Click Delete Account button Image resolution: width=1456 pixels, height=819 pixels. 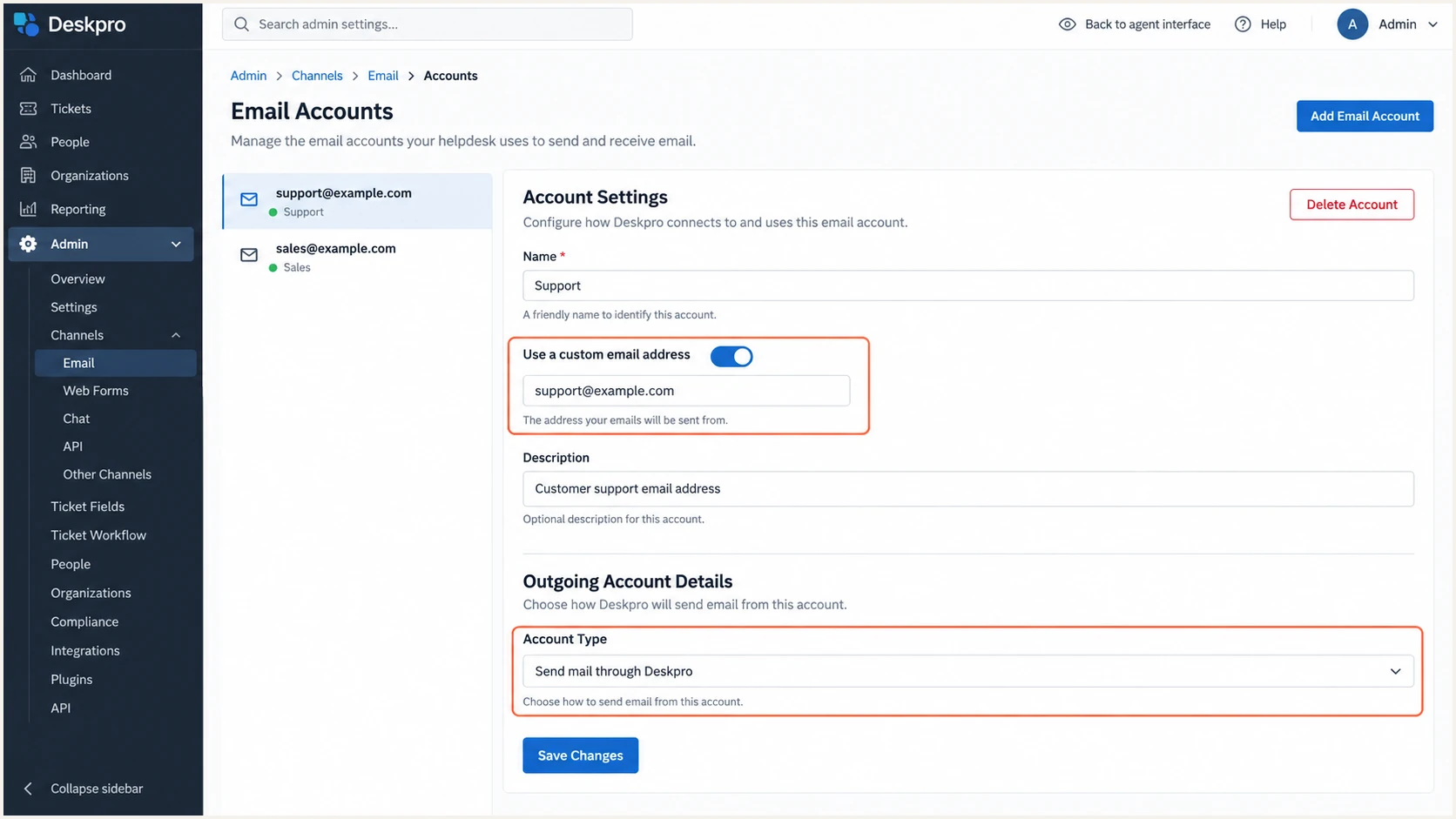point(1352,205)
